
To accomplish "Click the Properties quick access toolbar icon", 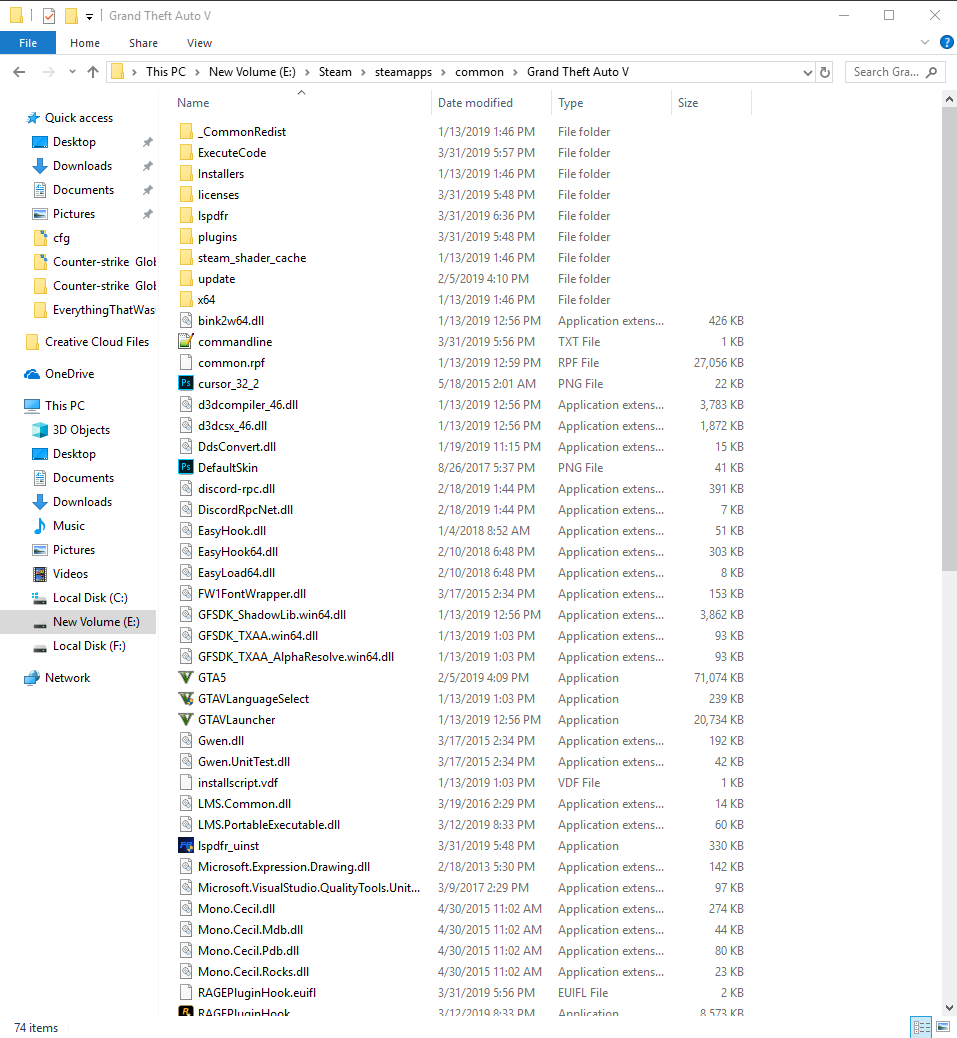I will 49,16.
